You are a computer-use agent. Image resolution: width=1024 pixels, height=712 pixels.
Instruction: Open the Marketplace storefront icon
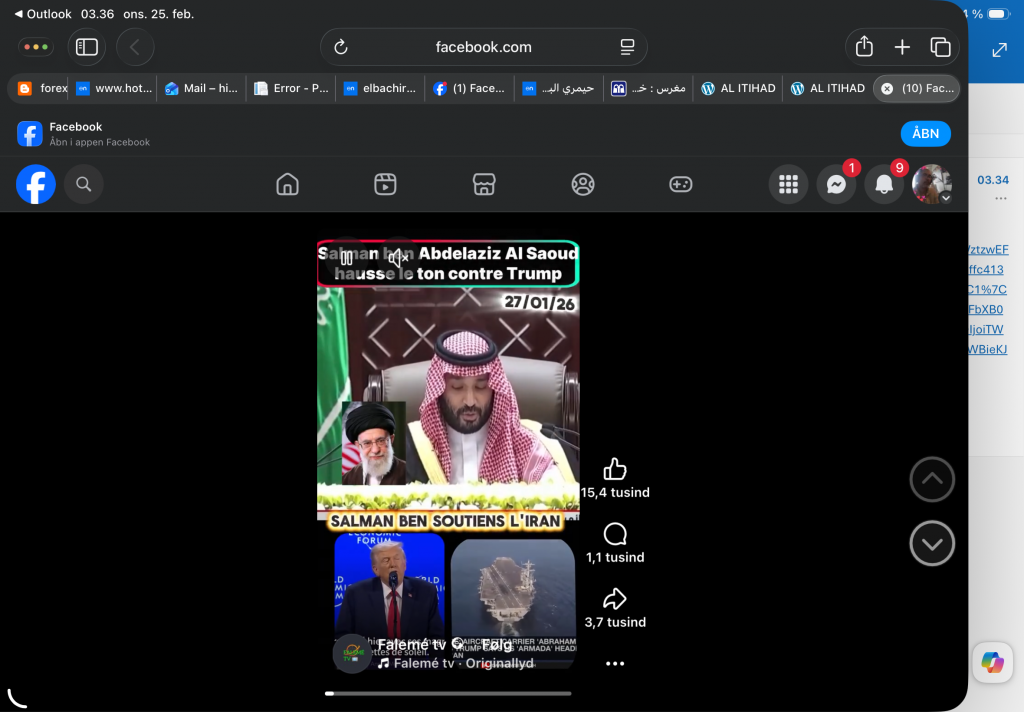click(484, 184)
